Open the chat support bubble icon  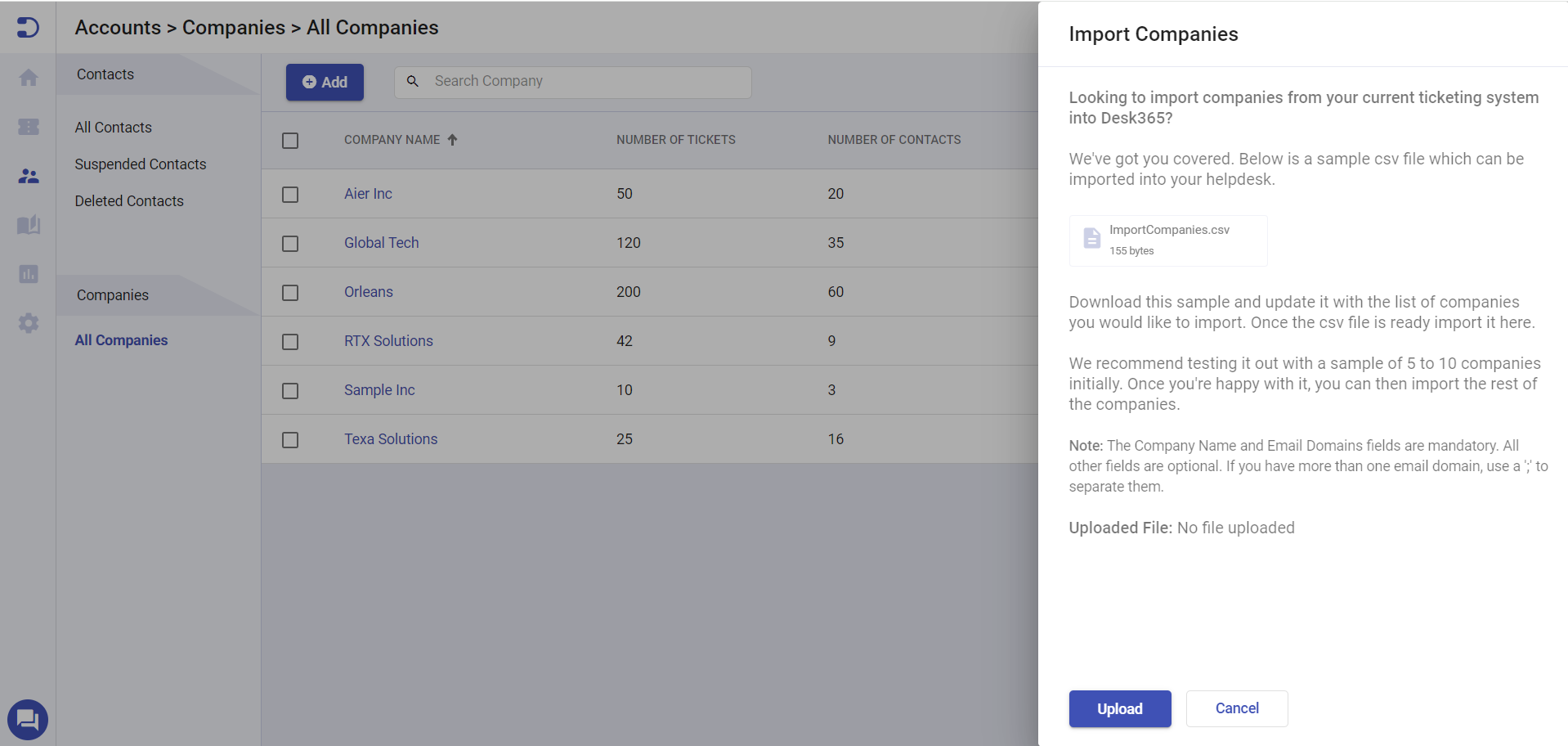click(x=28, y=719)
